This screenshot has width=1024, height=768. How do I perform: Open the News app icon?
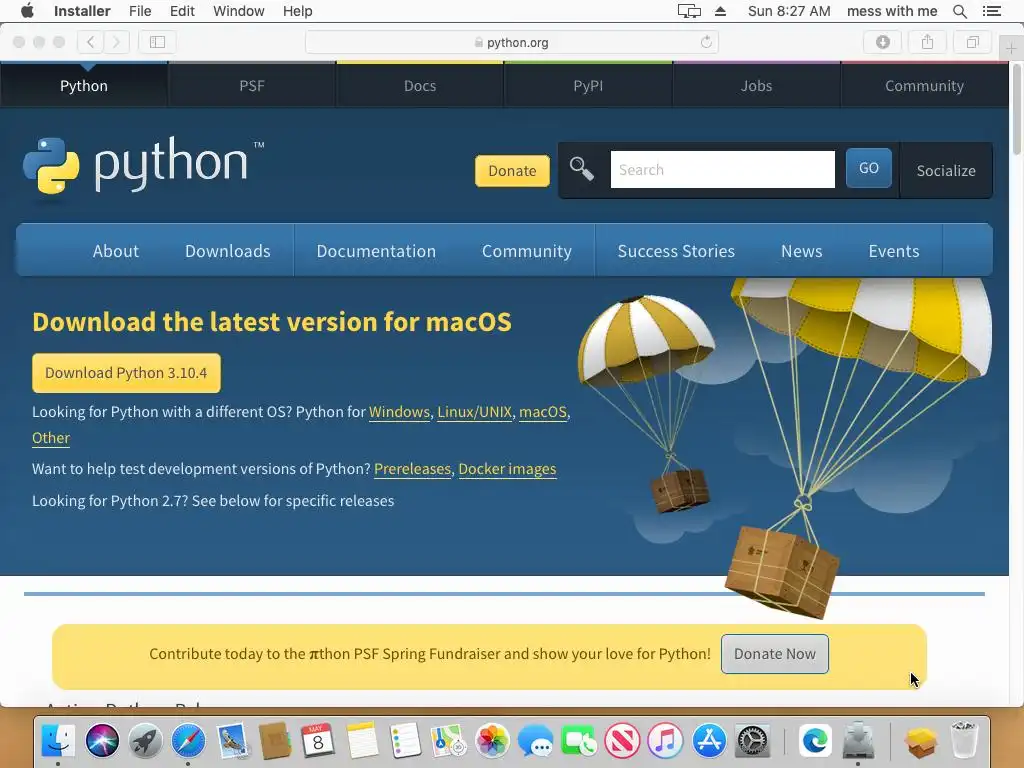point(622,741)
